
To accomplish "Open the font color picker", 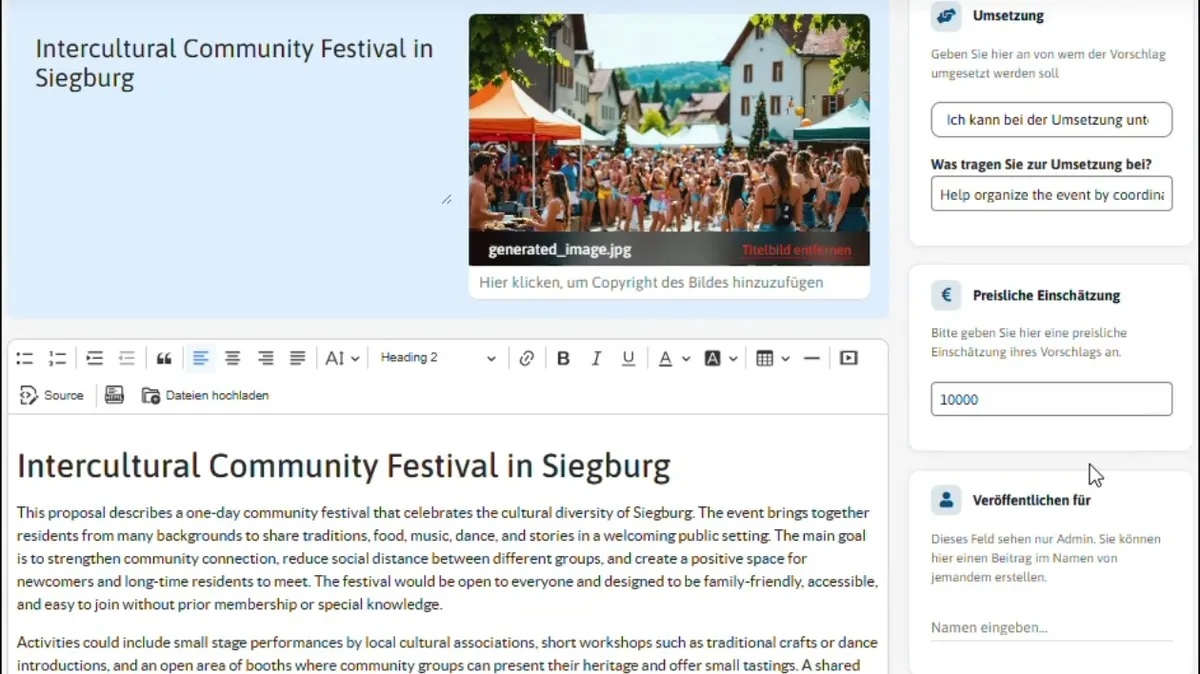I will [x=674, y=358].
